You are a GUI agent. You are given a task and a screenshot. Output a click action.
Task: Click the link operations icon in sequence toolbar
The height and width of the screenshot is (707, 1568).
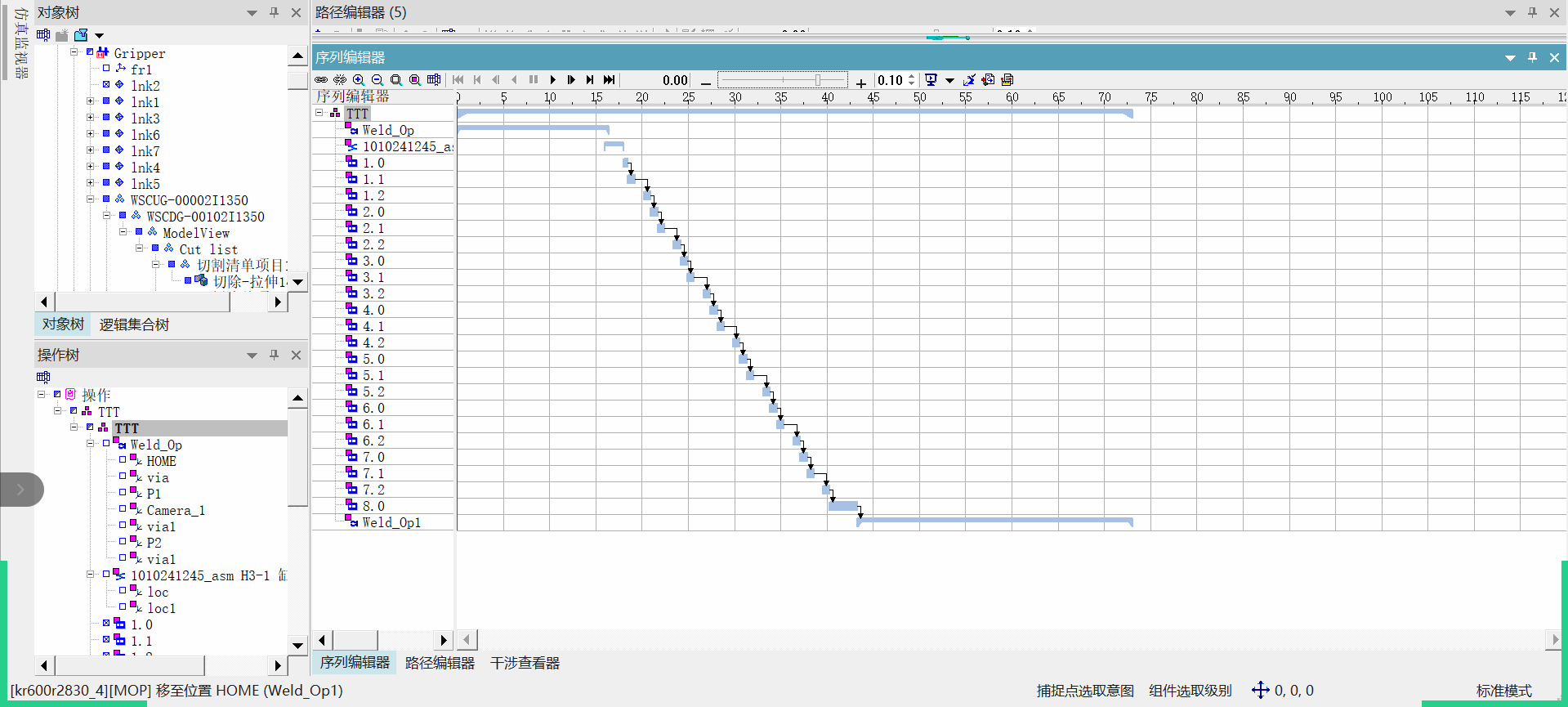pos(321,80)
